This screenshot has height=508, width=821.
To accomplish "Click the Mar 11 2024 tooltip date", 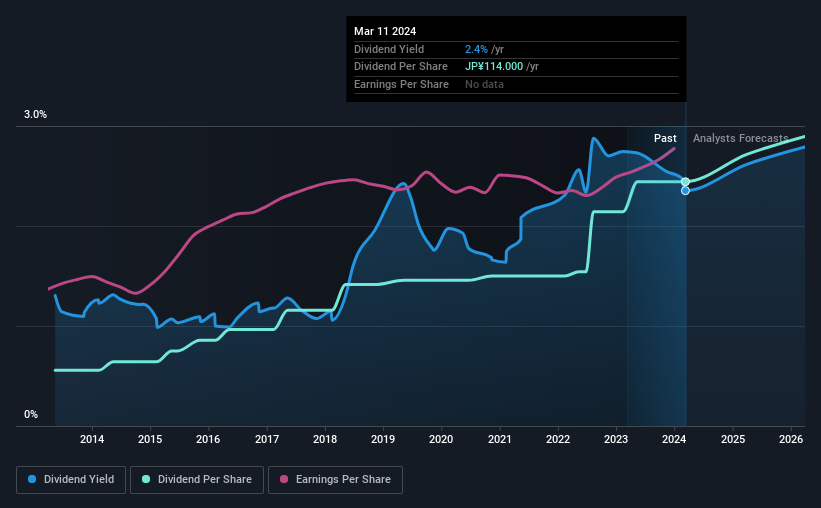I will (385, 31).
